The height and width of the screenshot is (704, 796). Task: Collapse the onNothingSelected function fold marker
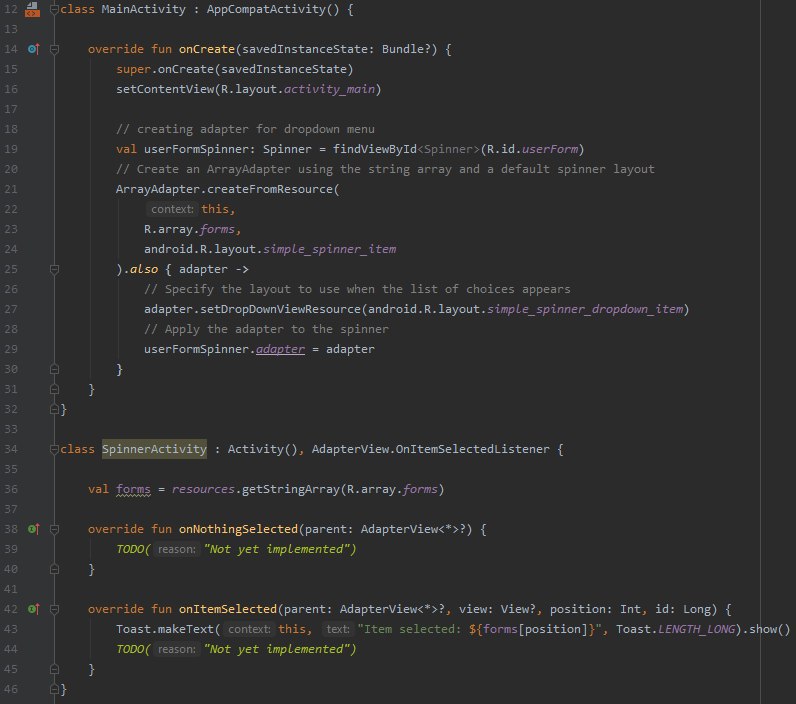coord(54,529)
